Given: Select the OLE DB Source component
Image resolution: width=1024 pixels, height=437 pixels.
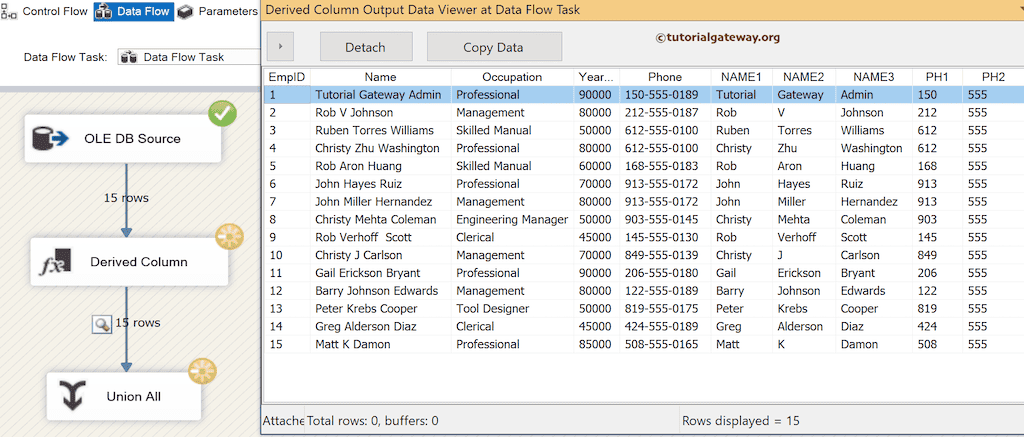Looking at the screenshot, I should point(123,138).
